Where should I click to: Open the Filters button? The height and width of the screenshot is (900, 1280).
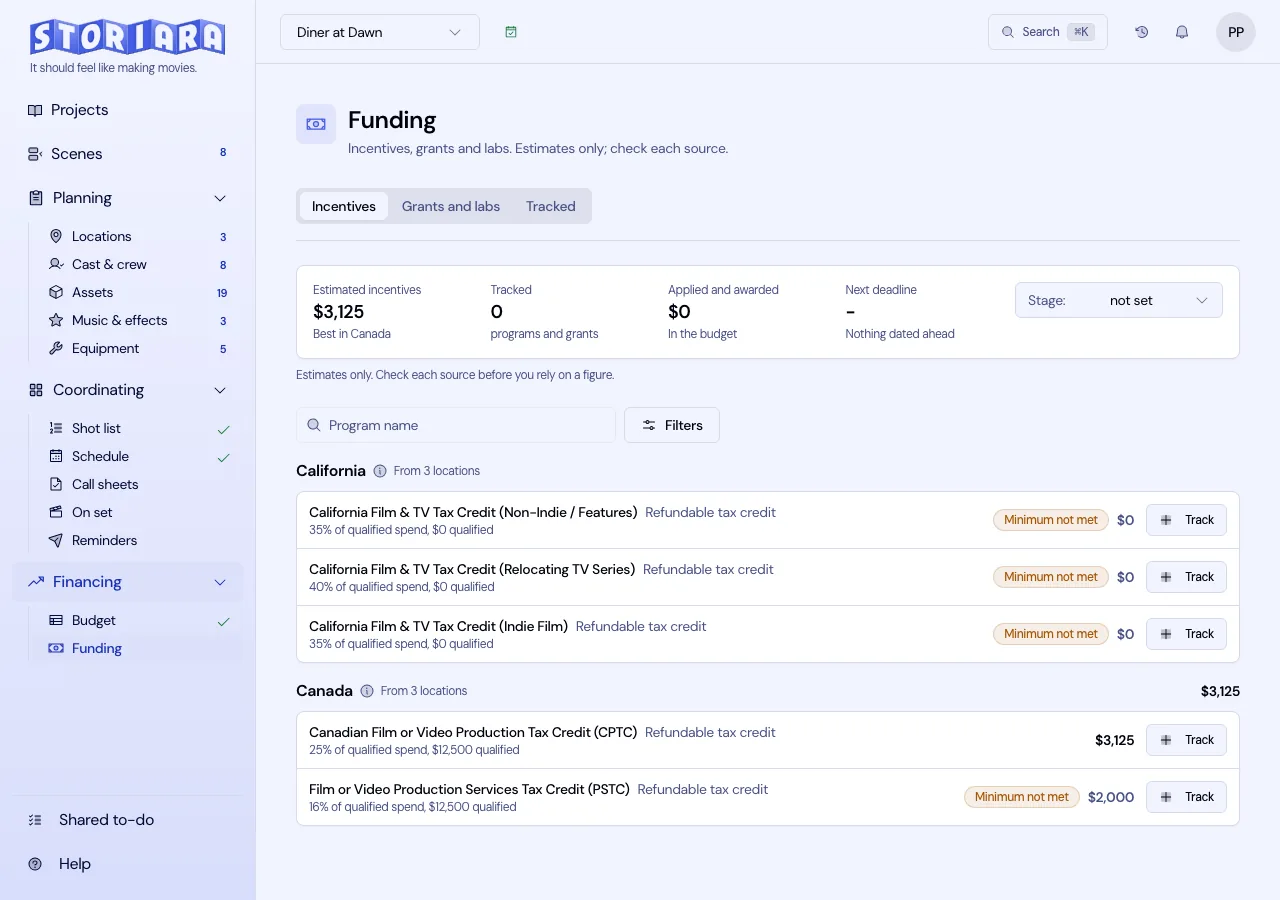click(672, 425)
